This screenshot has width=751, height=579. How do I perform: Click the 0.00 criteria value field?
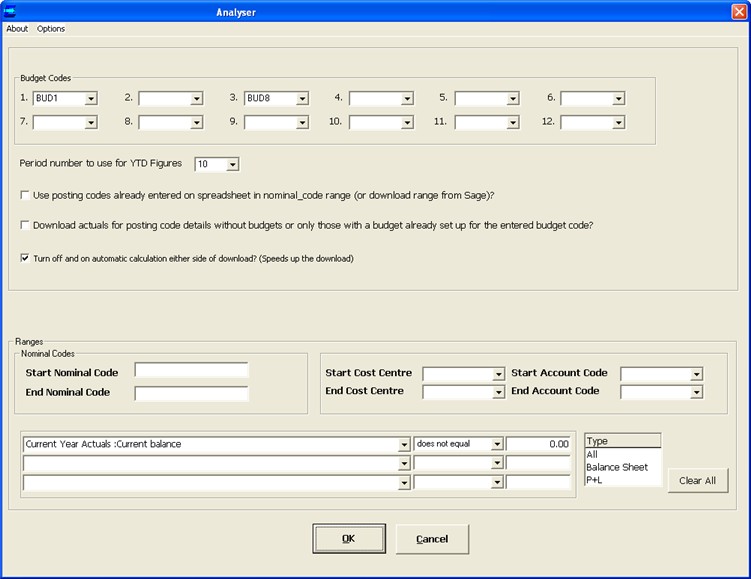[x=538, y=444]
